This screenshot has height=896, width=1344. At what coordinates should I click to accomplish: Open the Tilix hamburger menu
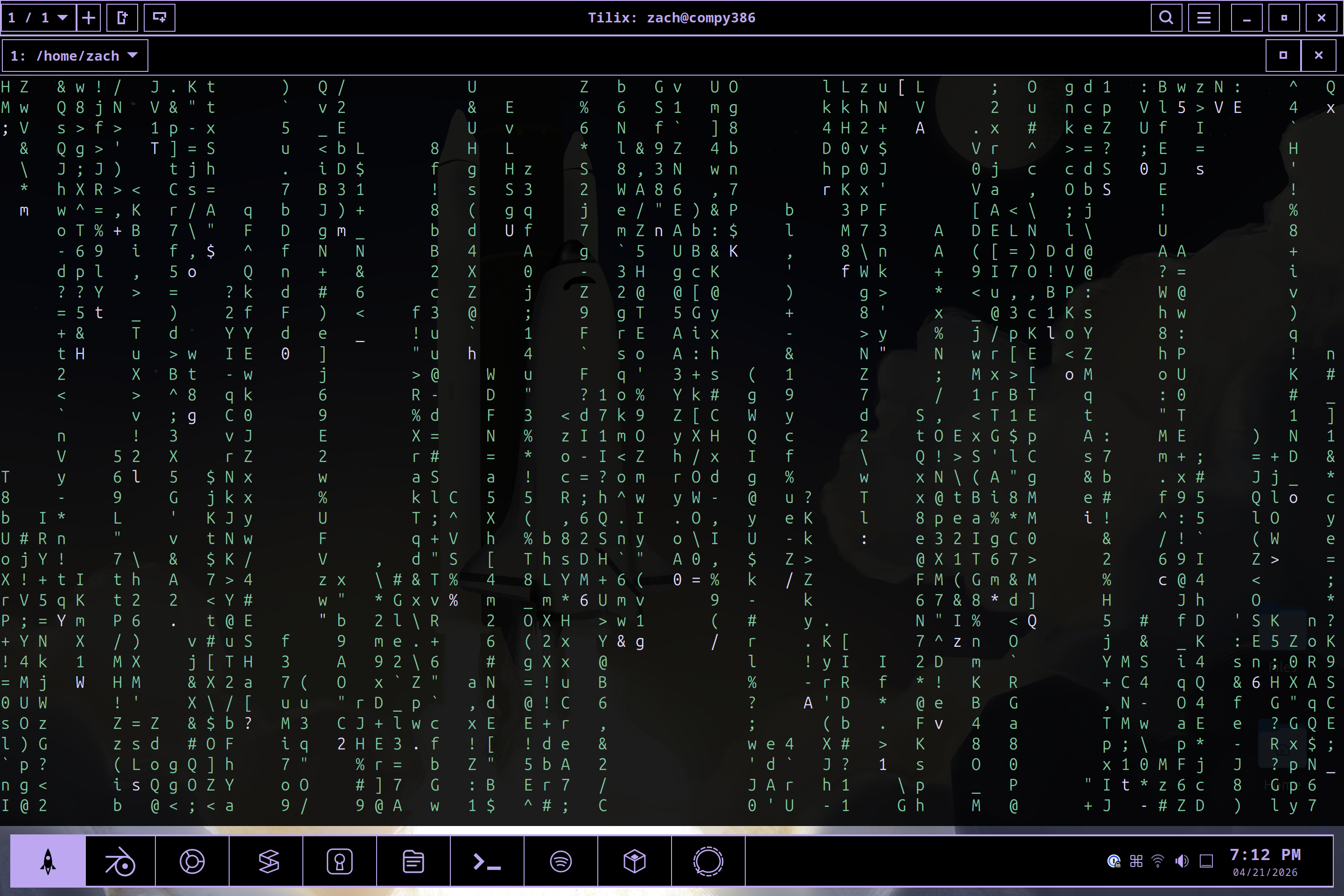(1204, 17)
